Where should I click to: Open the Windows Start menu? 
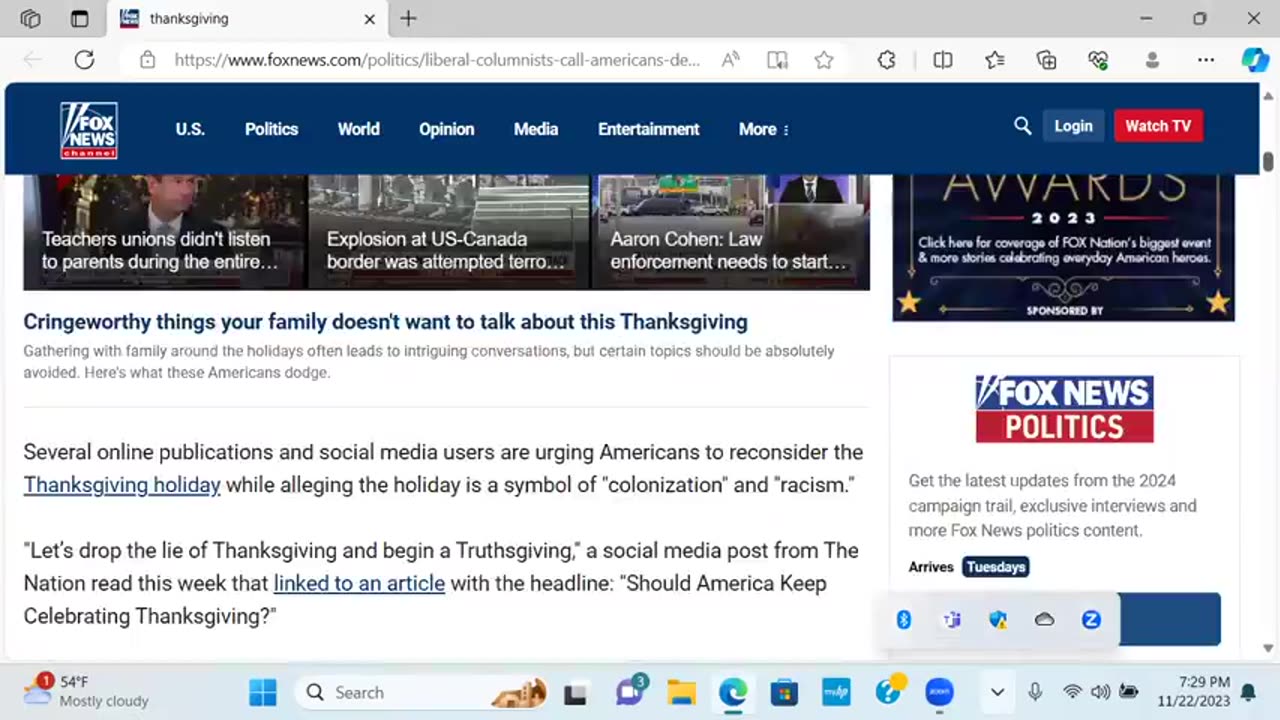(263, 692)
